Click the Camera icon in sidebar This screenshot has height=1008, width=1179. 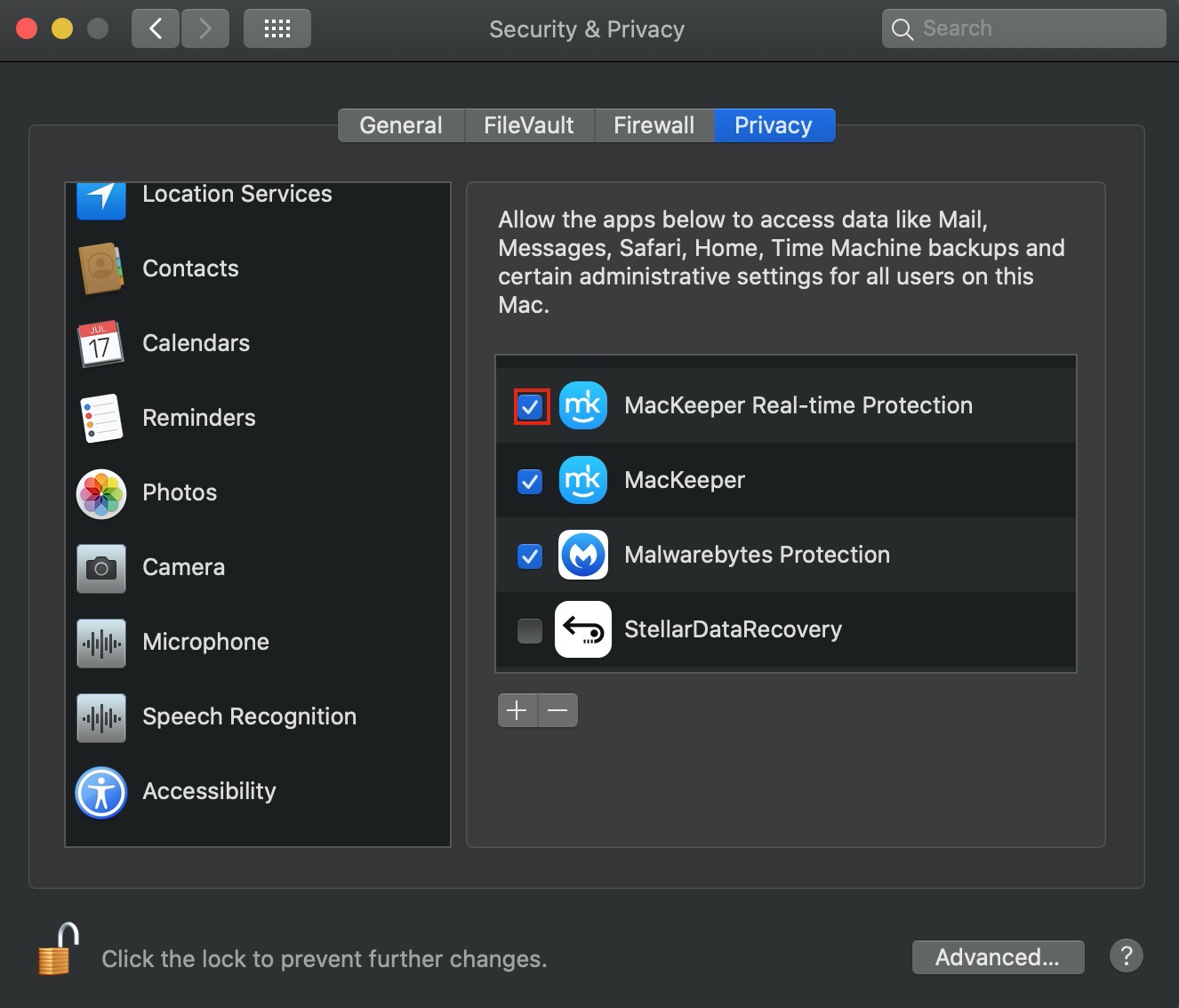point(101,568)
